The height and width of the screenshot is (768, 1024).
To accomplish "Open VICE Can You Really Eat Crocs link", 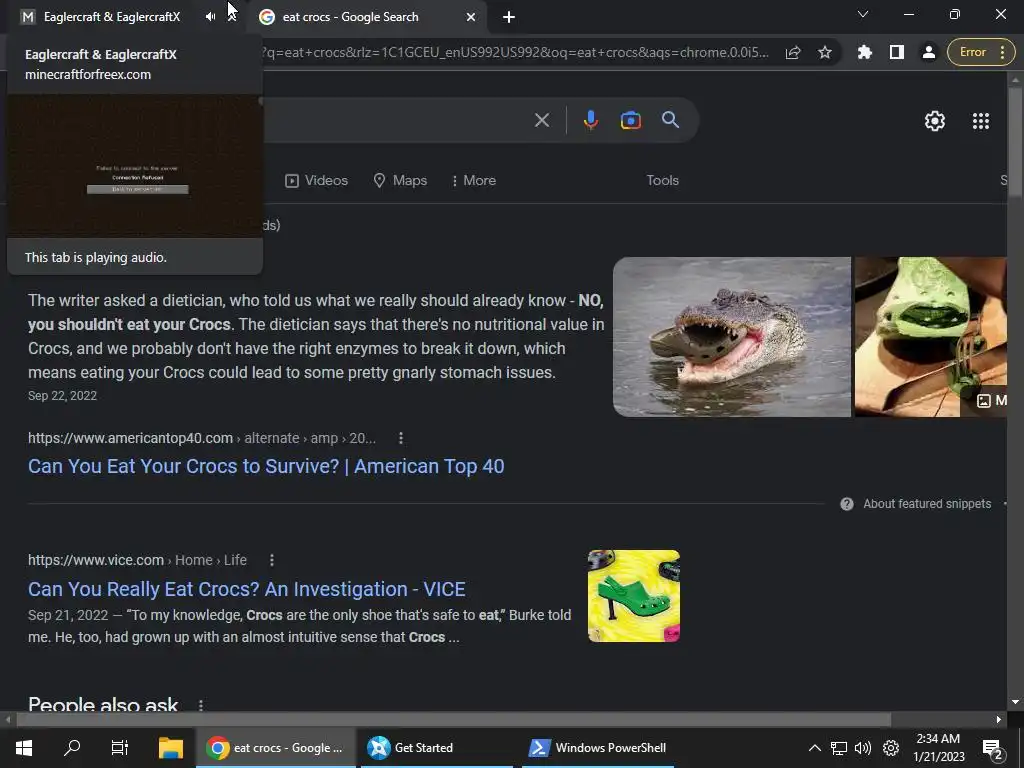I will pos(246,589).
